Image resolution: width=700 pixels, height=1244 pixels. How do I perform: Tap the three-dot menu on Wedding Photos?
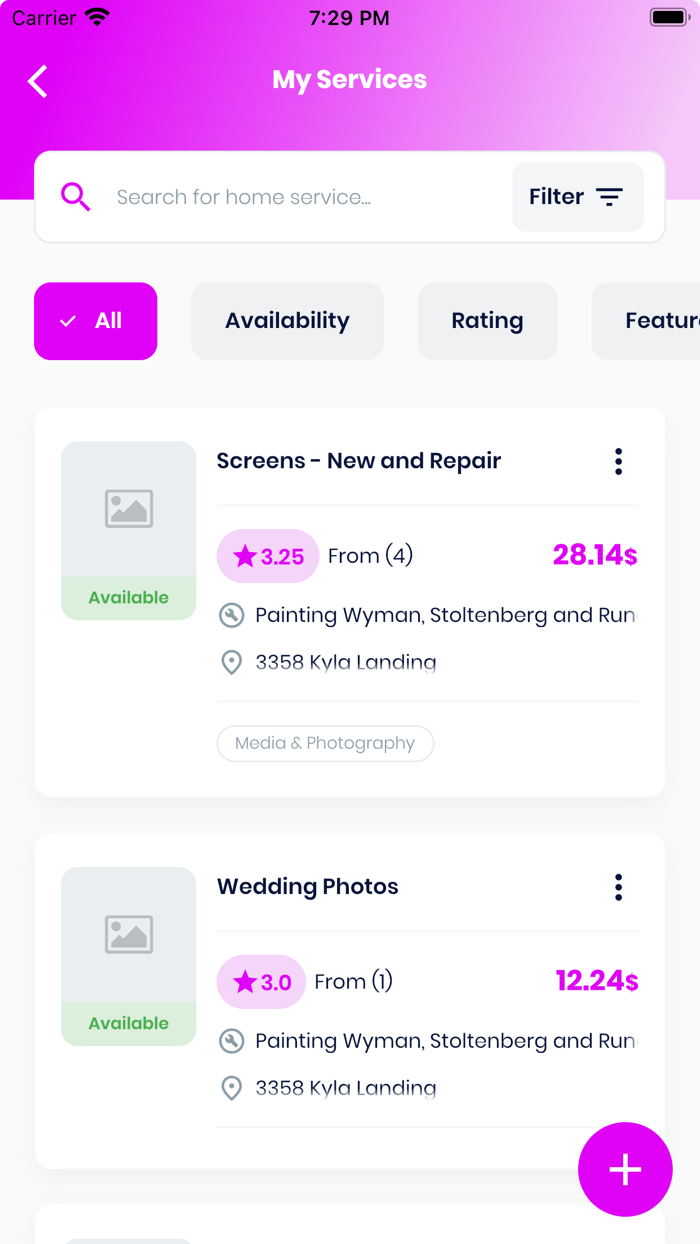tap(618, 887)
